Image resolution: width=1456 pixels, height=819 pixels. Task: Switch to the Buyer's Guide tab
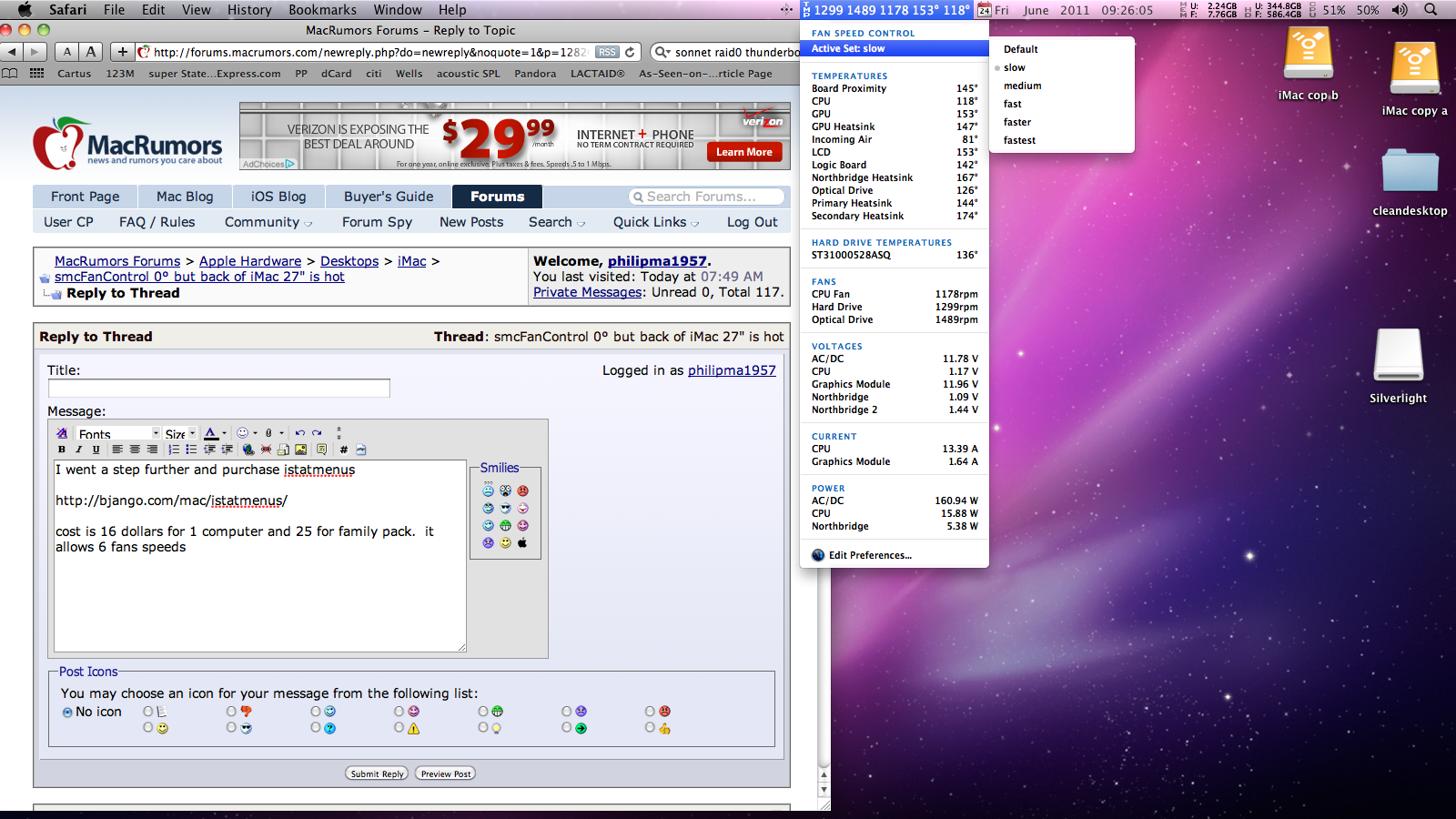click(x=389, y=197)
